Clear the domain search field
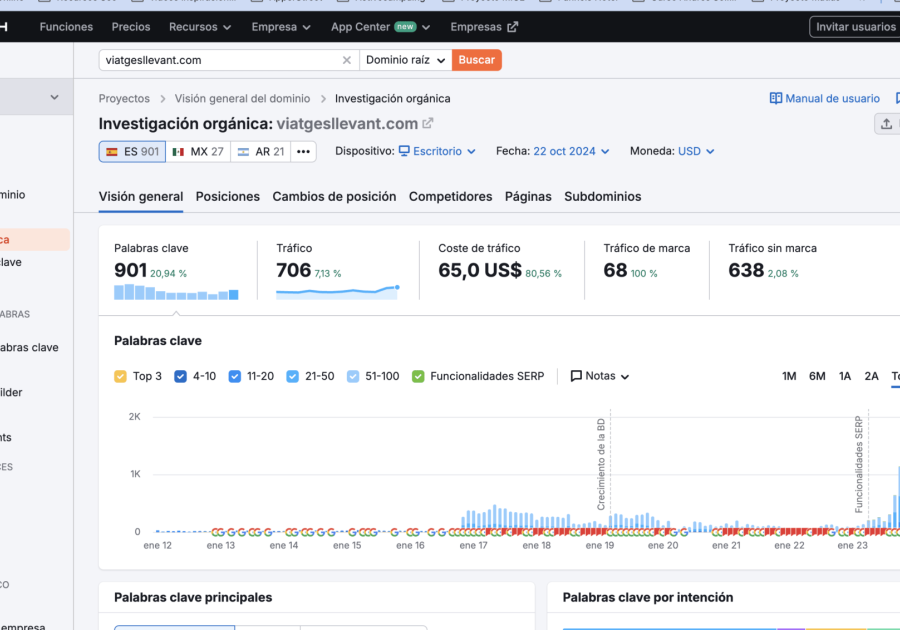The image size is (900, 630). tap(347, 60)
